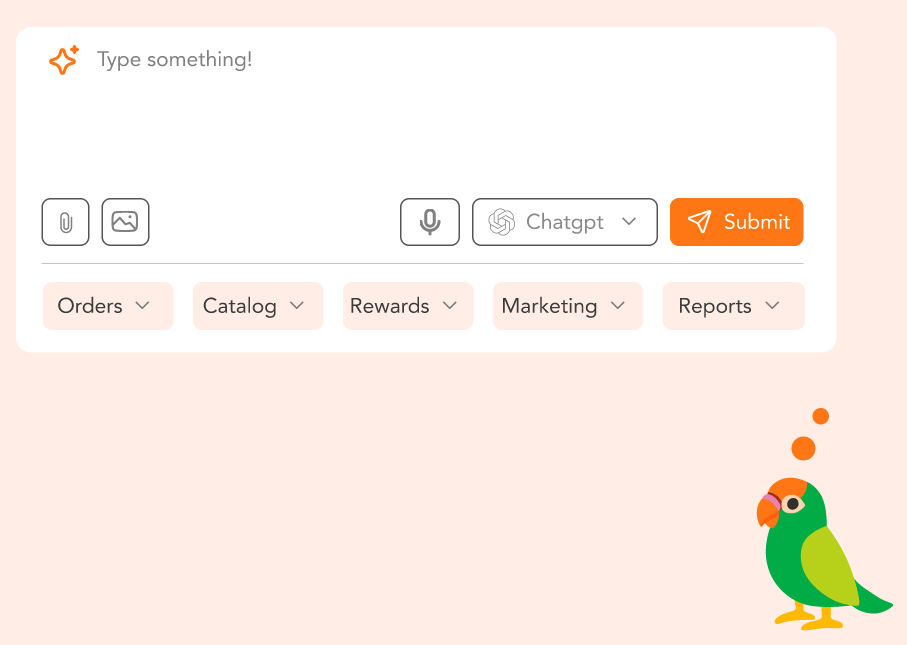
Task: Click the small orange thought bubble dot
Action: tap(821, 416)
